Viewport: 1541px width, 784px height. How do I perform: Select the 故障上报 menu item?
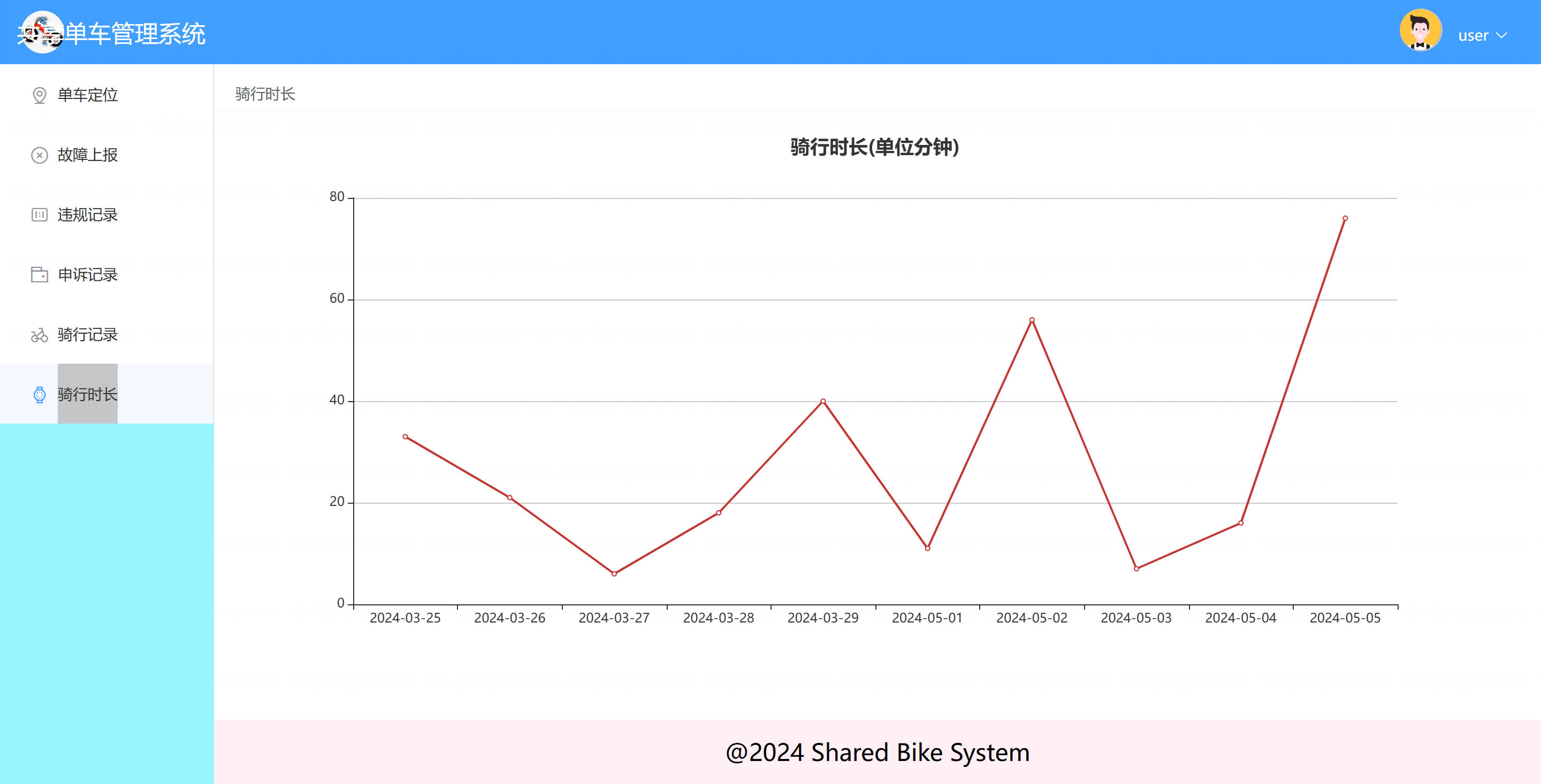click(87, 156)
